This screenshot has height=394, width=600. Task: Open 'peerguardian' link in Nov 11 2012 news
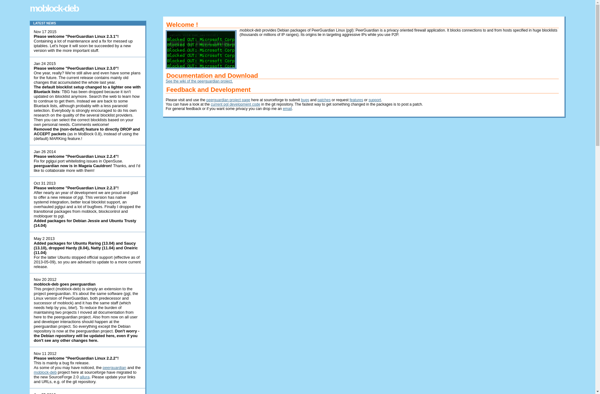[114, 368]
